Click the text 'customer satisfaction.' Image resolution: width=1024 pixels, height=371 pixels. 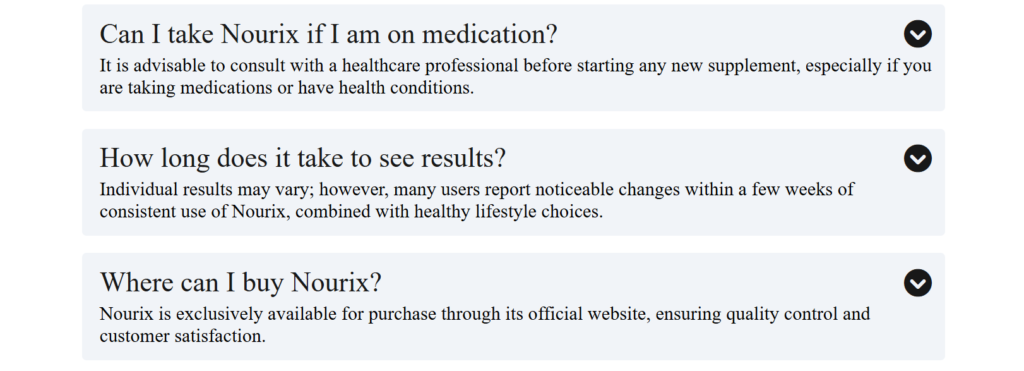(x=183, y=336)
